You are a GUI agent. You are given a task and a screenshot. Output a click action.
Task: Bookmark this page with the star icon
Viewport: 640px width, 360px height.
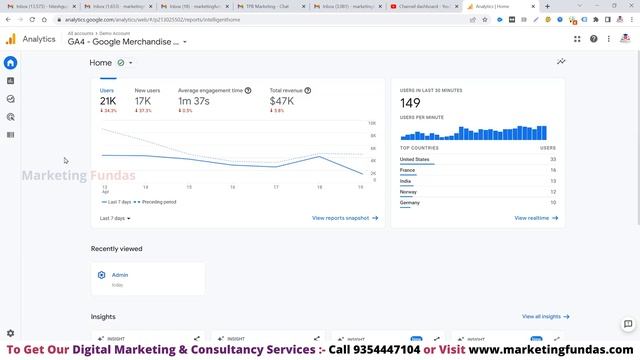pyautogui.click(x=485, y=20)
